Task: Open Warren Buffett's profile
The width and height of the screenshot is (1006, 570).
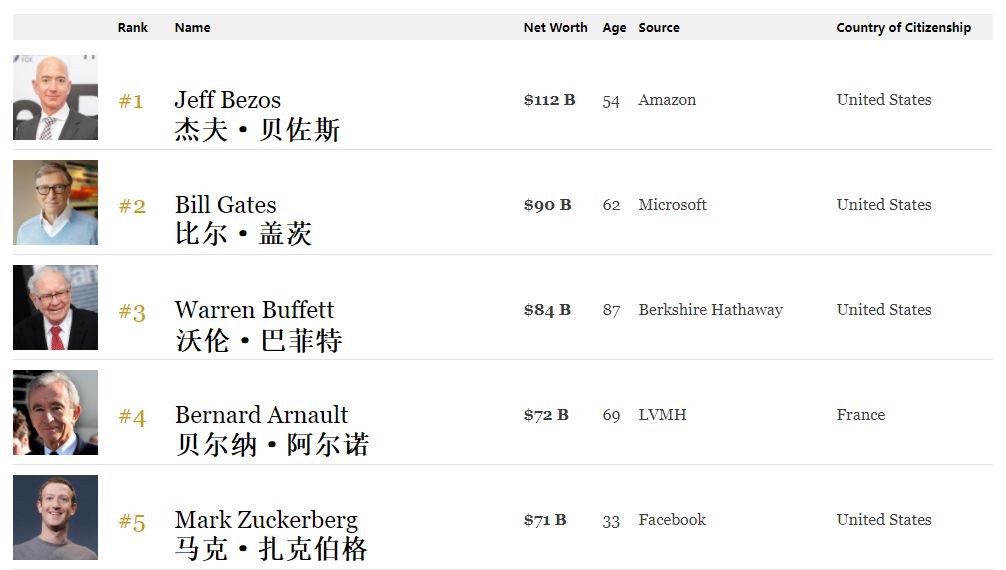Action: [x=254, y=310]
